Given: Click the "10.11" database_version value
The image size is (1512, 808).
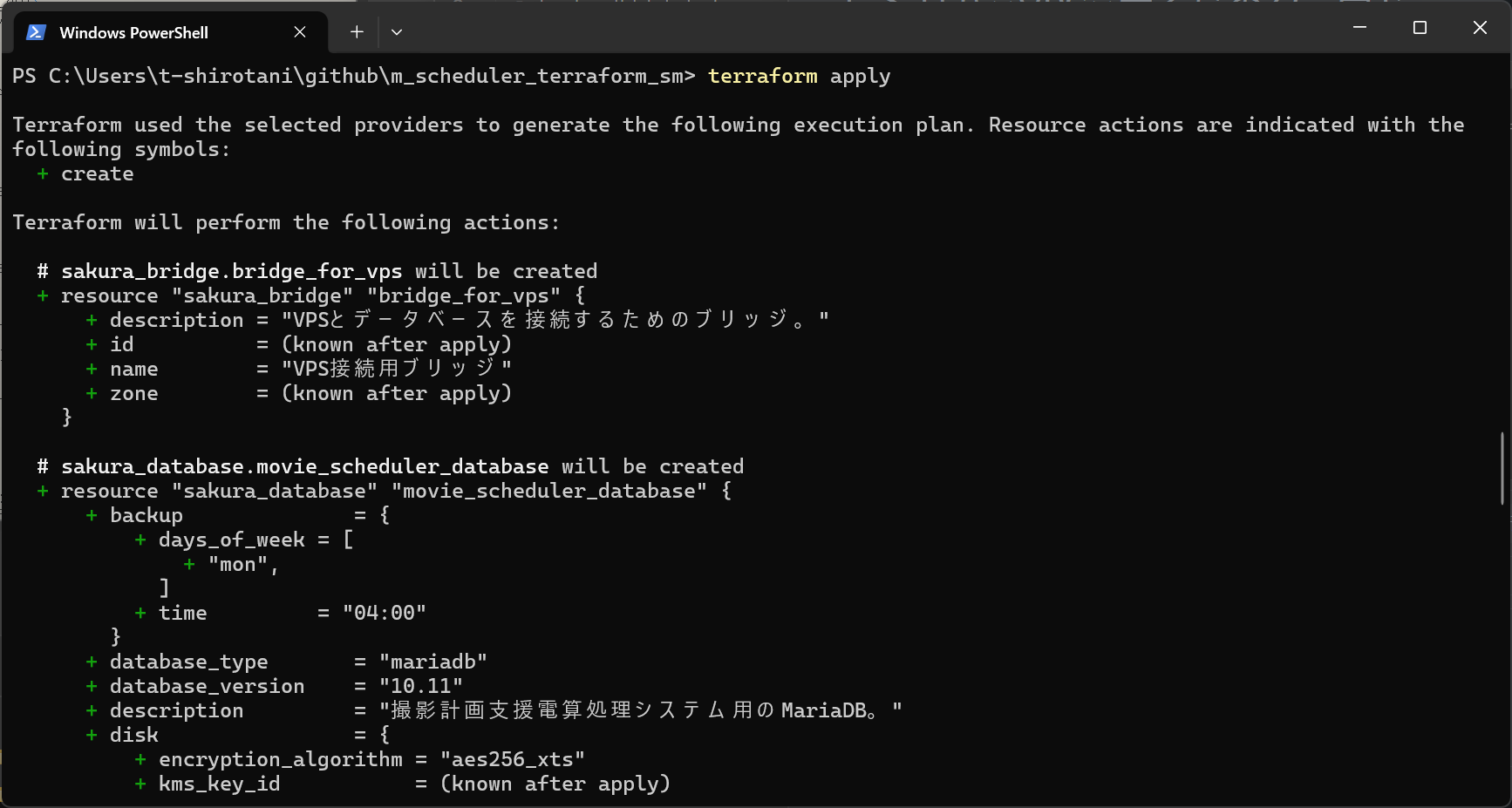Looking at the screenshot, I should click(x=420, y=686).
